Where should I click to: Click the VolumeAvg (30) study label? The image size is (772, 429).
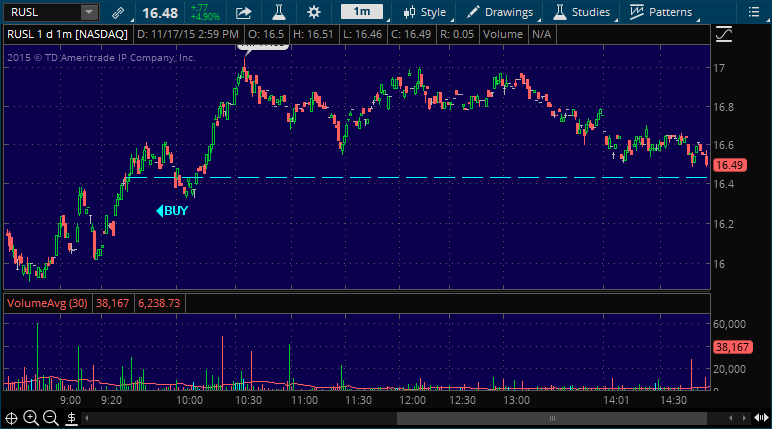47,303
